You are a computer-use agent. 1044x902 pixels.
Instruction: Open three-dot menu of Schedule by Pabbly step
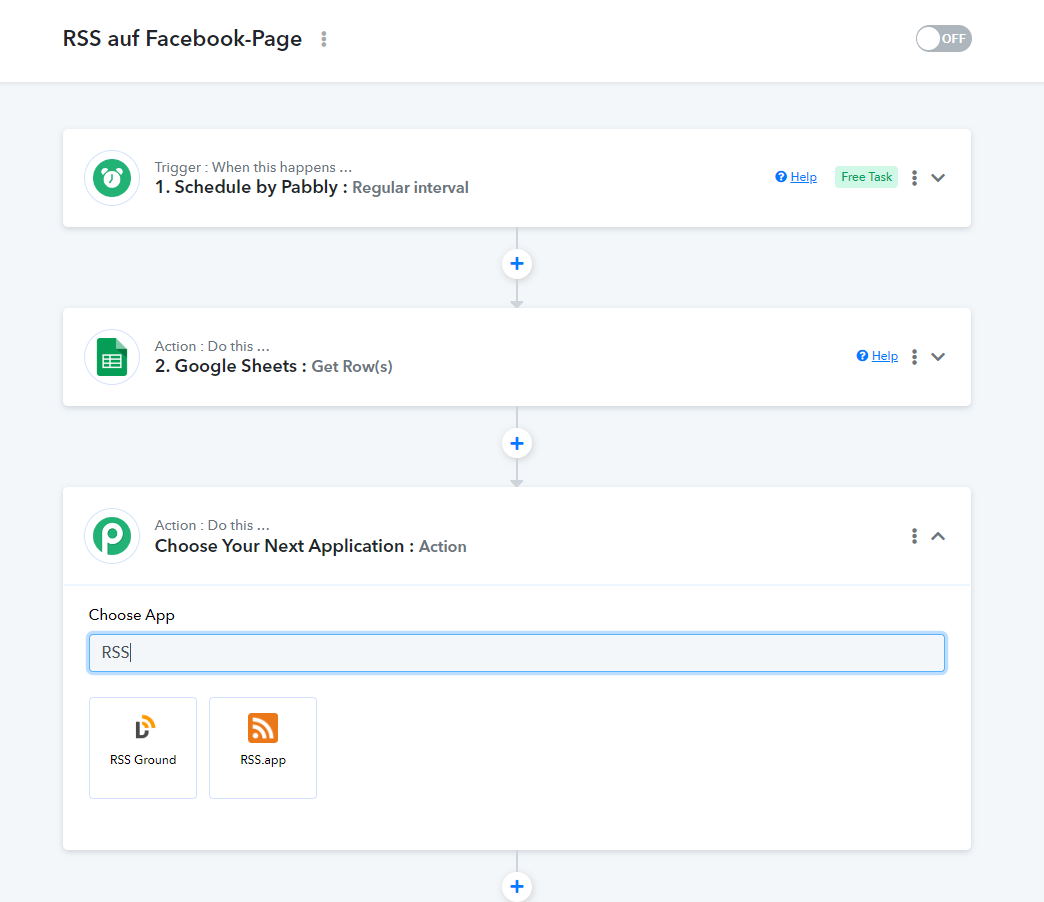tap(914, 178)
